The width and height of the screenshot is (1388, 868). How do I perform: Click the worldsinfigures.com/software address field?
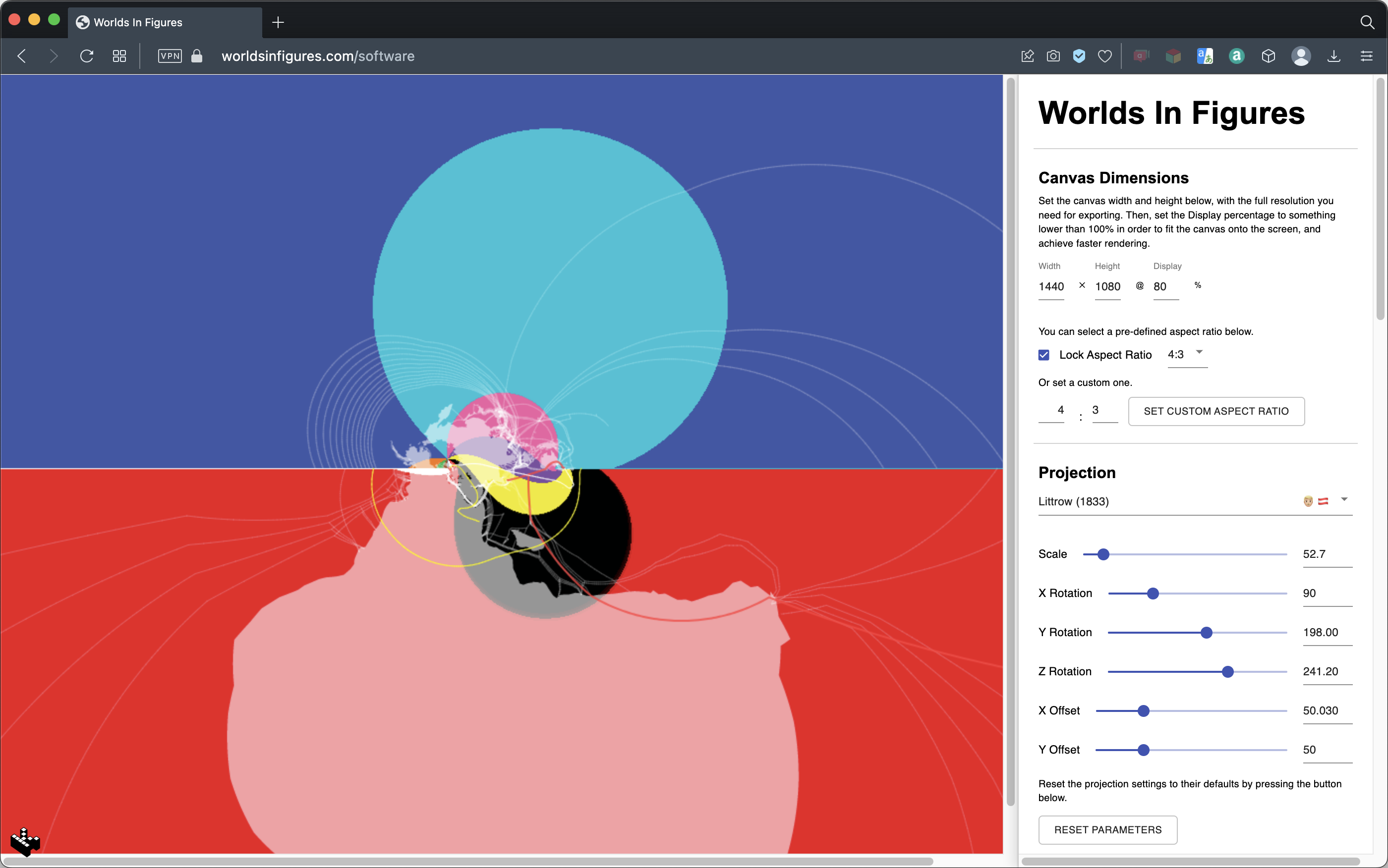(x=318, y=55)
